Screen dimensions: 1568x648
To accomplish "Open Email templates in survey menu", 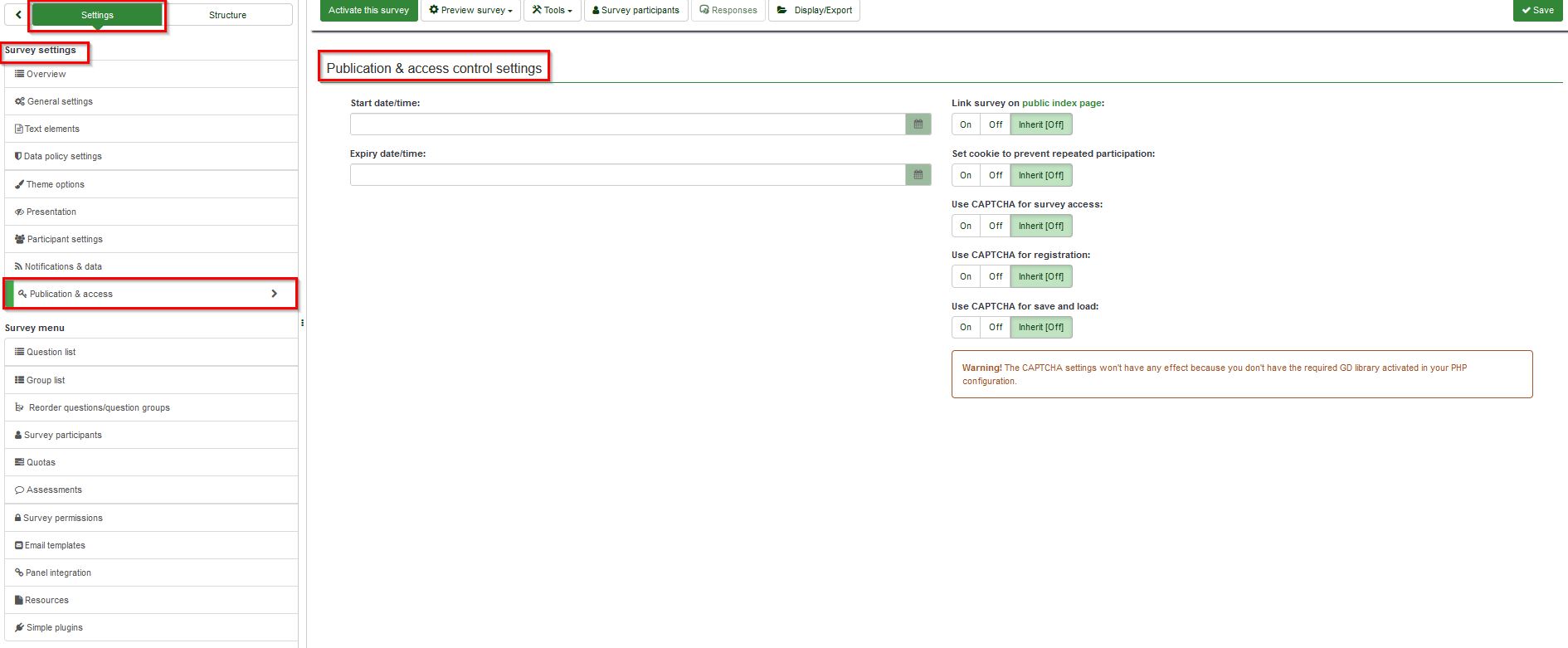I will click(151, 545).
